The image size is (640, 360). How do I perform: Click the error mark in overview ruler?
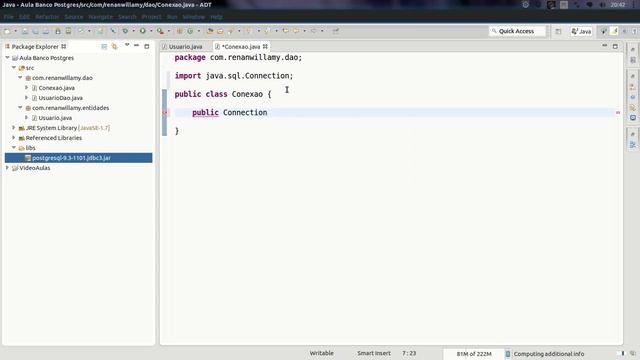coord(618,113)
